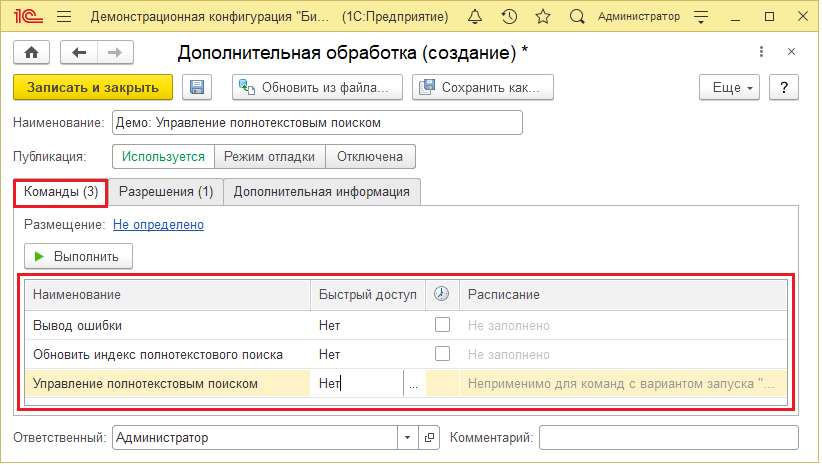Open service settings icon next to Администратор
Viewport: 822px width, 465px height.
point(701,17)
